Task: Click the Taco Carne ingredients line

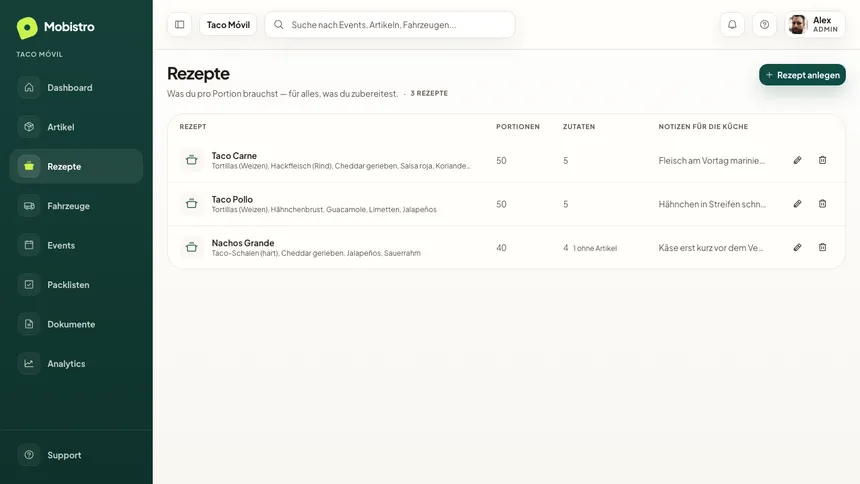Action: (x=341, y=166)
